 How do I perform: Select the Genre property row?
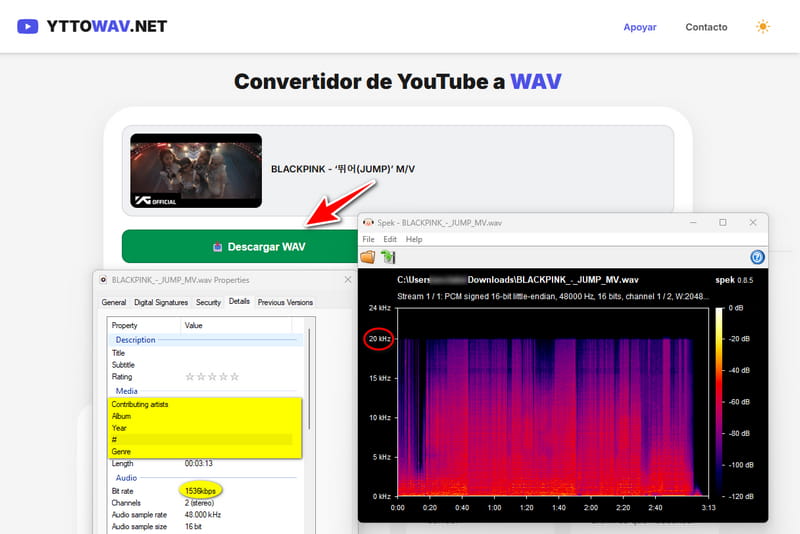tap(205, 451)
